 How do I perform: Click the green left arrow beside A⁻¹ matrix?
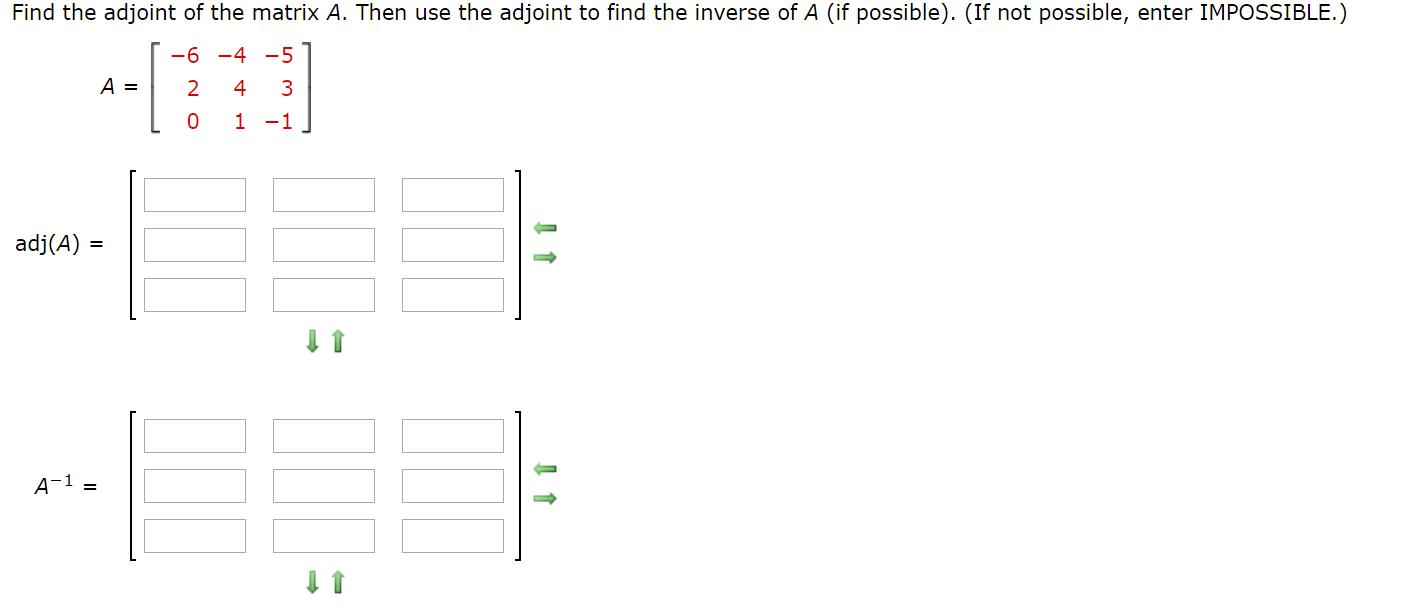tap(545, 468)
